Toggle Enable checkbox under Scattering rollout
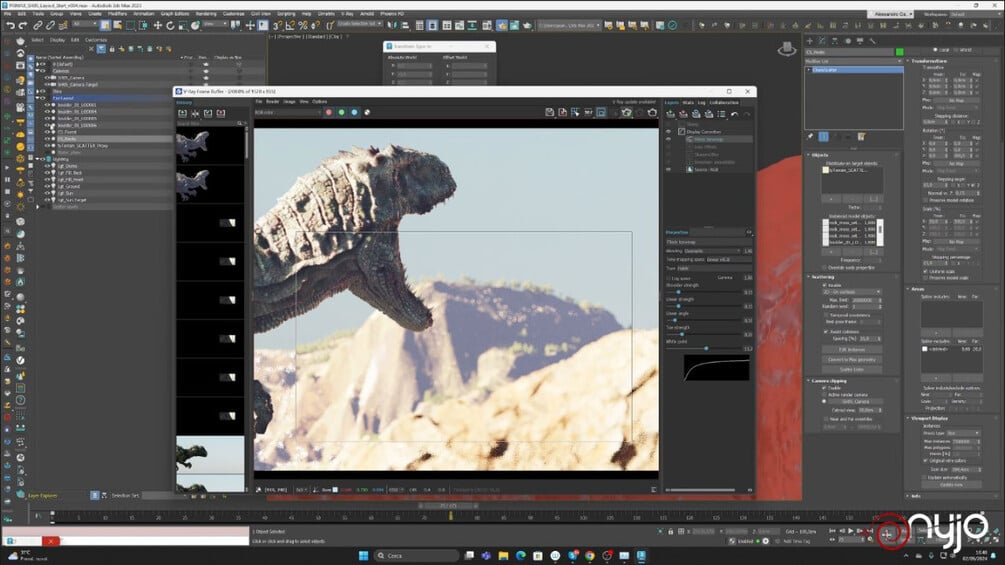The width and height of the screenshot is (1005, 565). click(825, 285)
